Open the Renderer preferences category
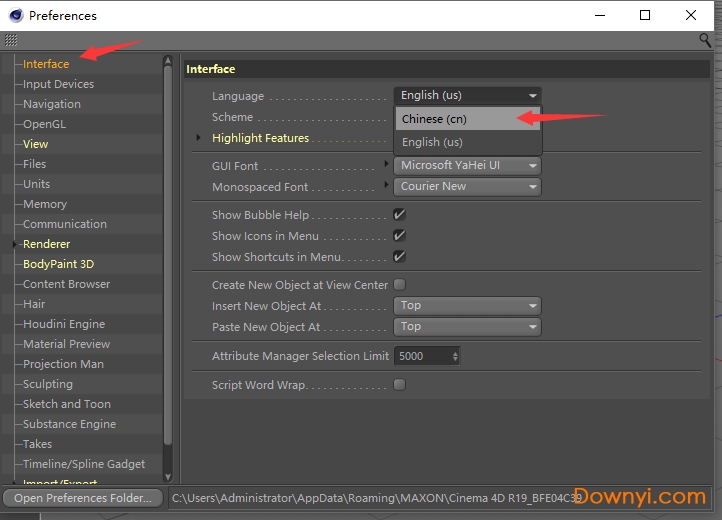722x520 pixels. point(46,244)
